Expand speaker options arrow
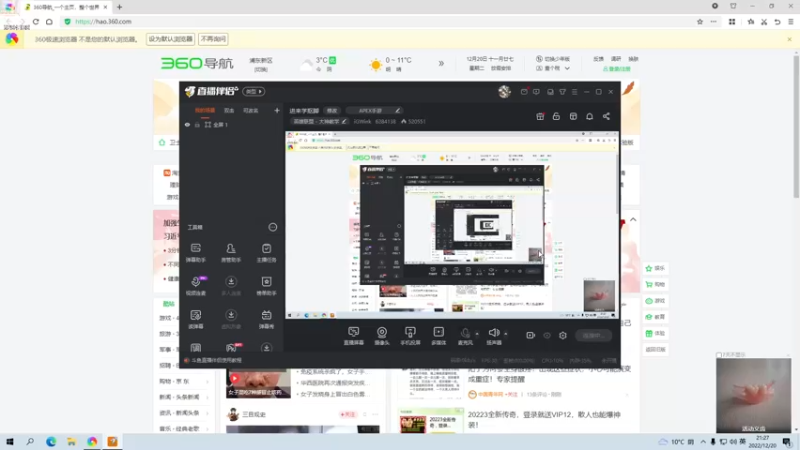800x450 pixels. point(506,334)
